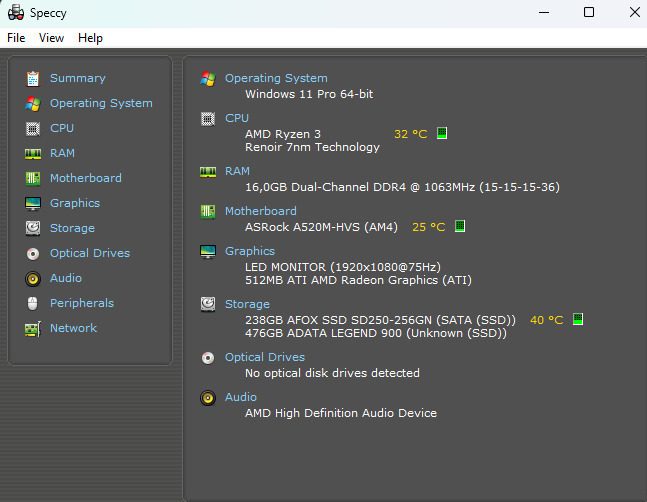Select Graphics in the sidebar
This screenshot has width=647, height=502.
[75, 203]
